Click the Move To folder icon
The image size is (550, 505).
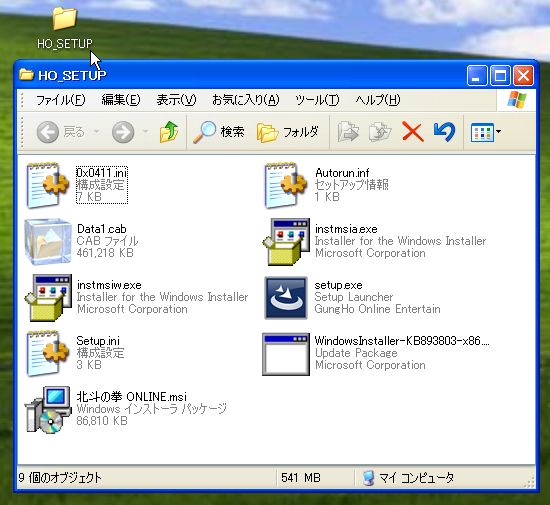[348, 132]
